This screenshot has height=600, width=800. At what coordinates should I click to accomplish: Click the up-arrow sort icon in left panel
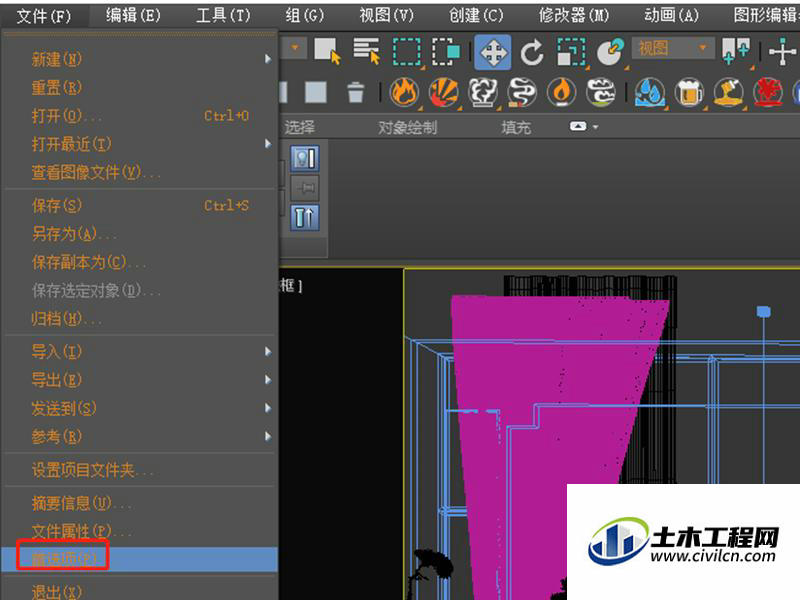pyautogui.click(x=305, y=217)
